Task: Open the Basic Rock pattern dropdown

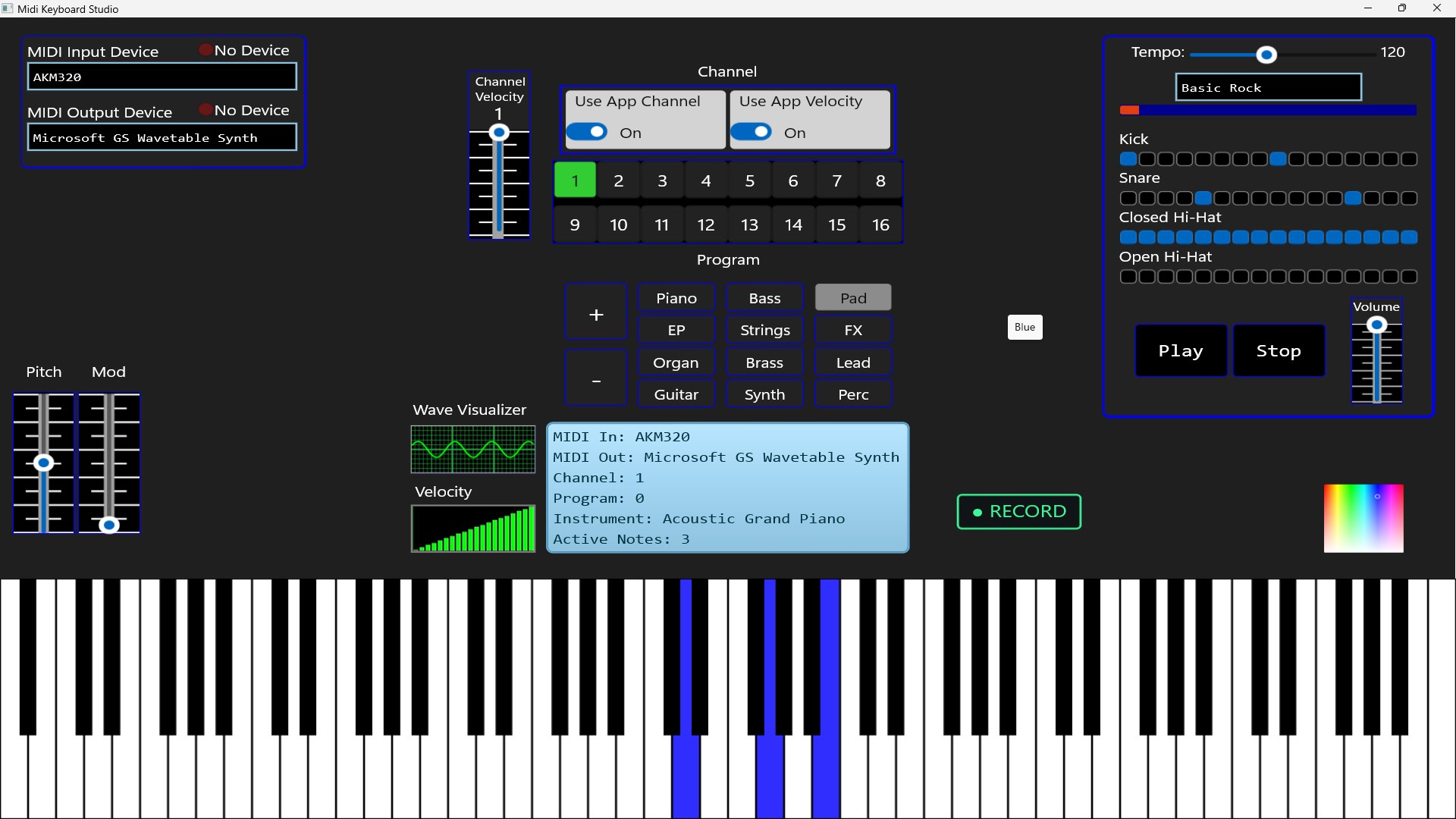Action: 1269,87
